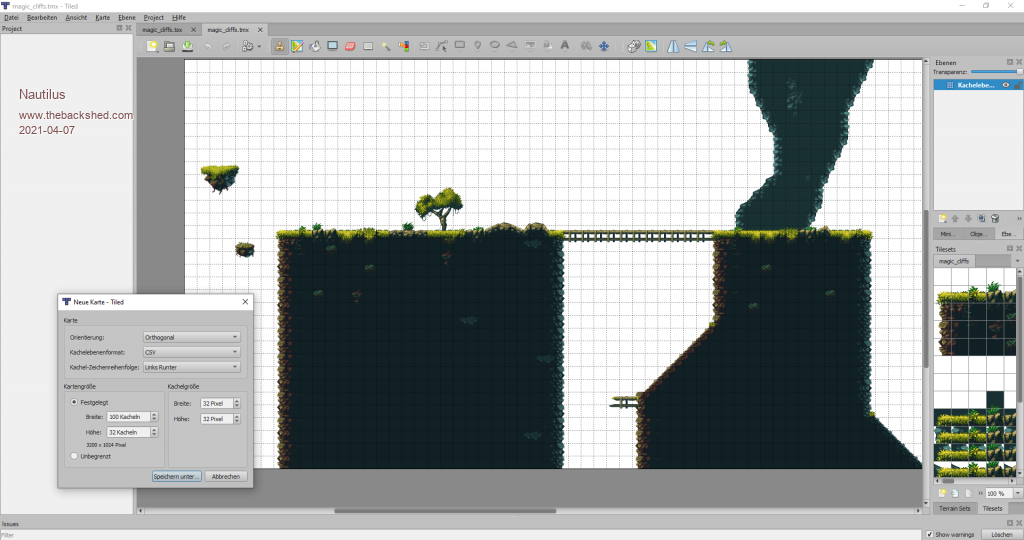Open the Kachel-Zeichenreihenfolge dropdown
This screenshot has height=540, width=1024.
(191, 367)
